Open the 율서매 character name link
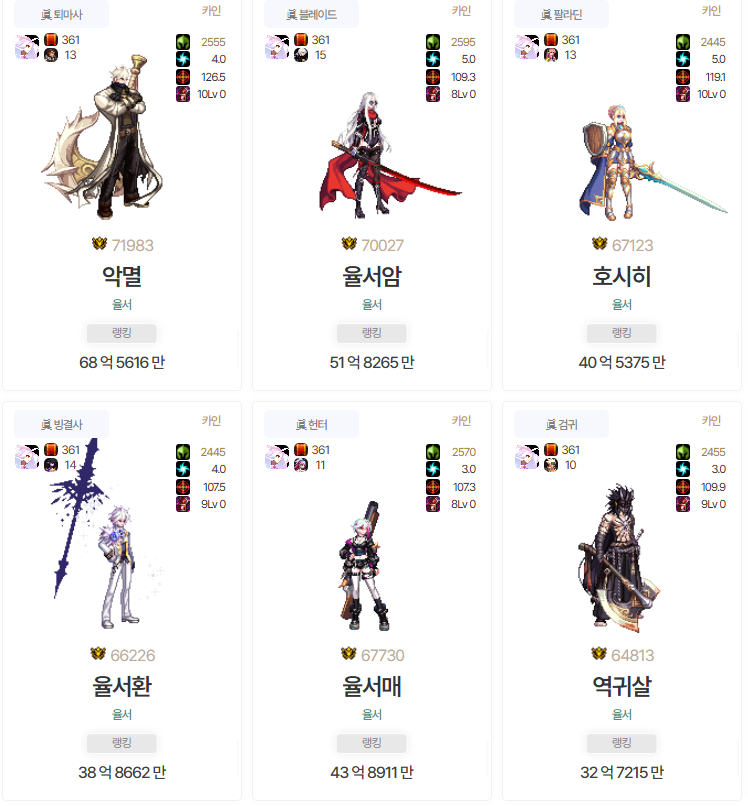The width and height of the screenshot is (748, 806). coord(371,686)
